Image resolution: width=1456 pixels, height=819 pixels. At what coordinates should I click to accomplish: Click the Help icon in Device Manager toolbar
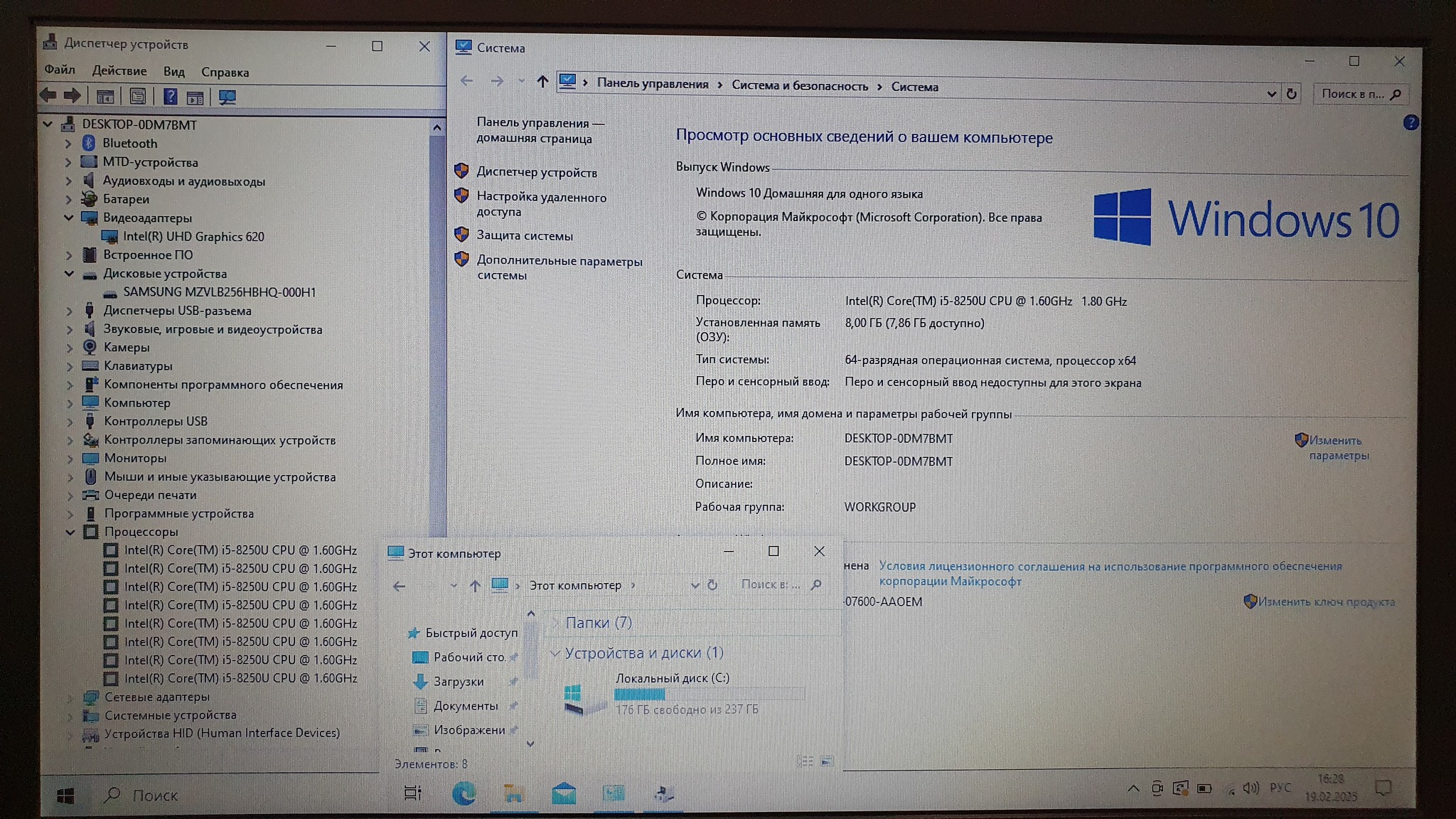tap(170, 97)
